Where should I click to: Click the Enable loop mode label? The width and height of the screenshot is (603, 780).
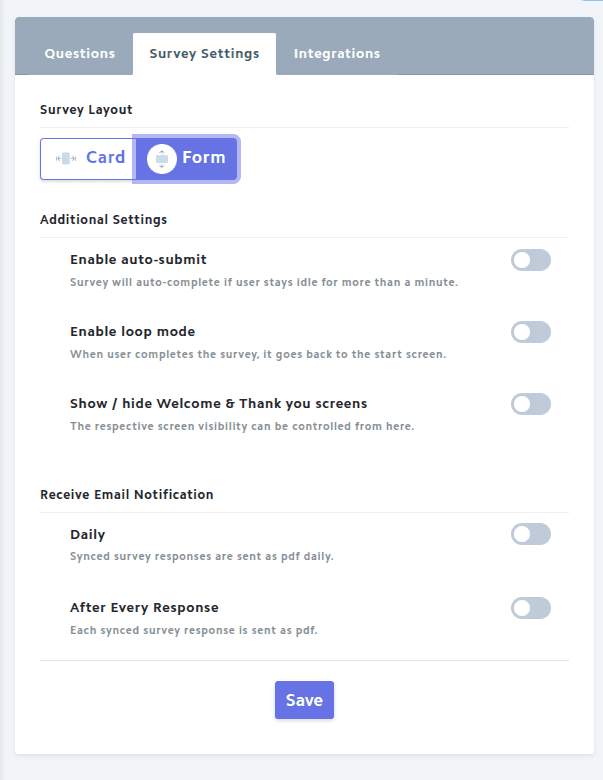[132, 332]
